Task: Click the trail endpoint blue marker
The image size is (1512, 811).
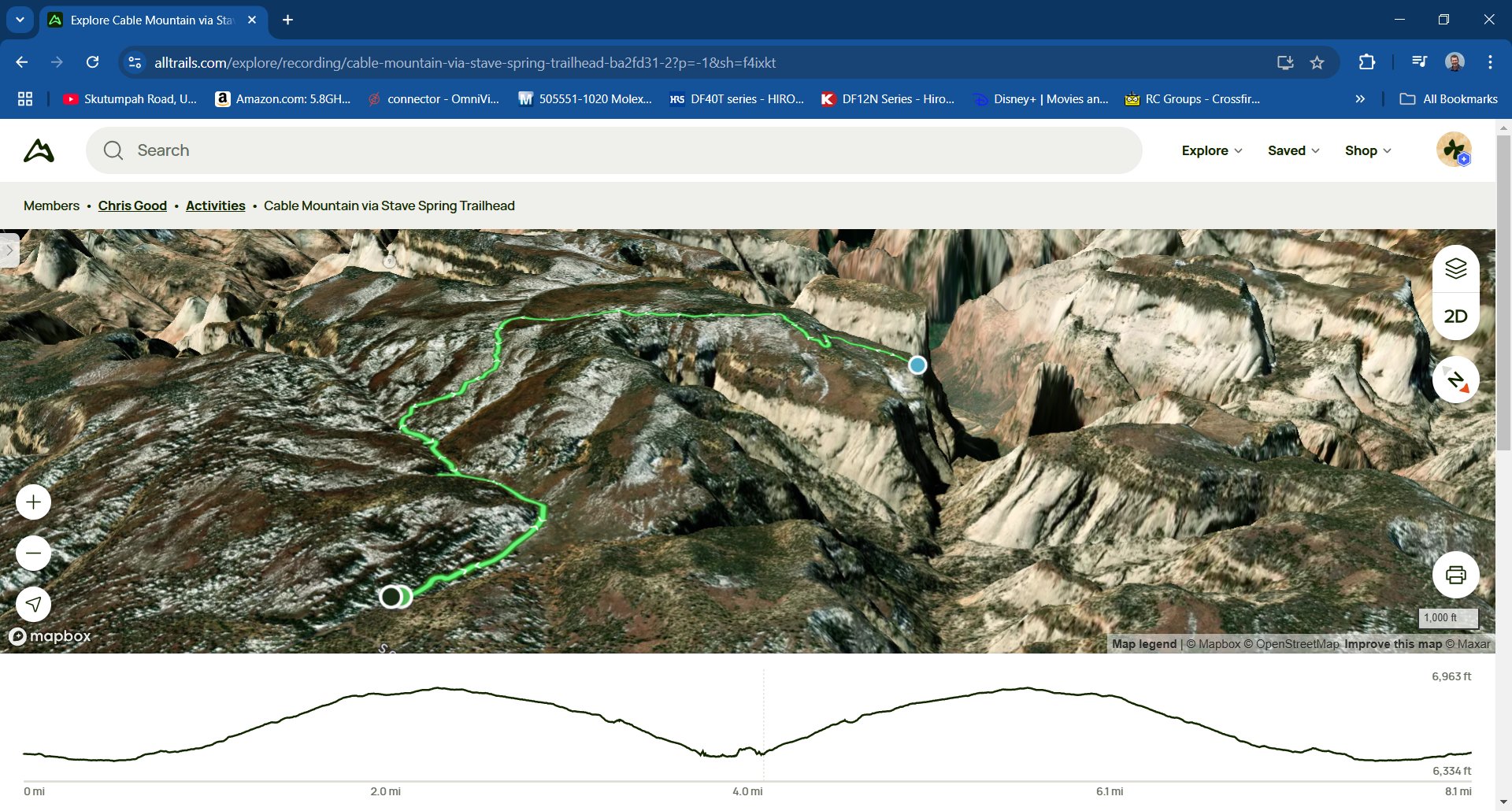Action: (917, 365)
